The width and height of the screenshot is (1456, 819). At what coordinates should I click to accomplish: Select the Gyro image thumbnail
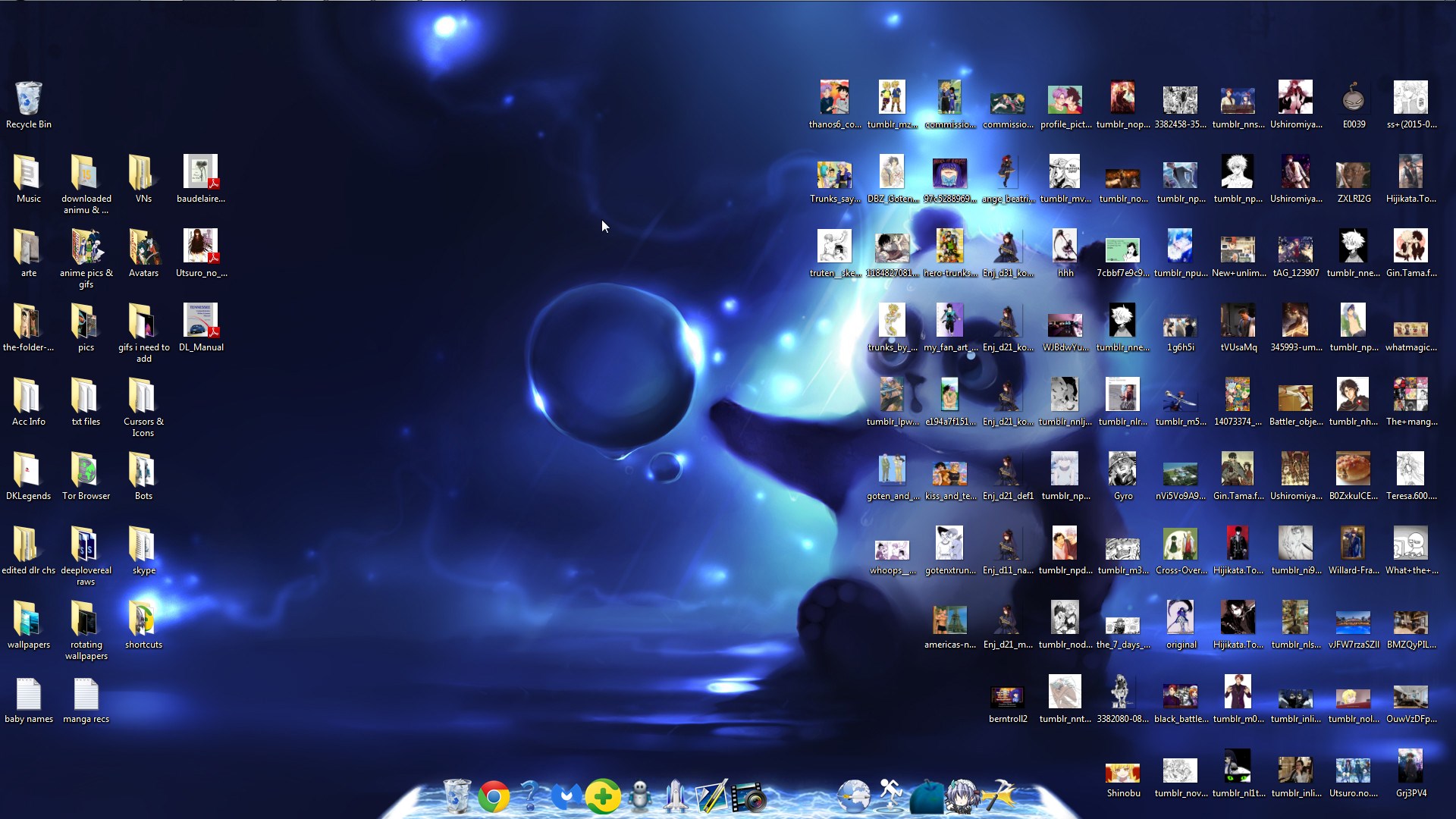(1122, 476)
